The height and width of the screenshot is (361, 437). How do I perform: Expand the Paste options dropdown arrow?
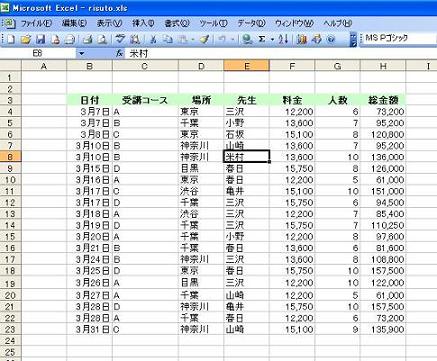click(193, 39)
